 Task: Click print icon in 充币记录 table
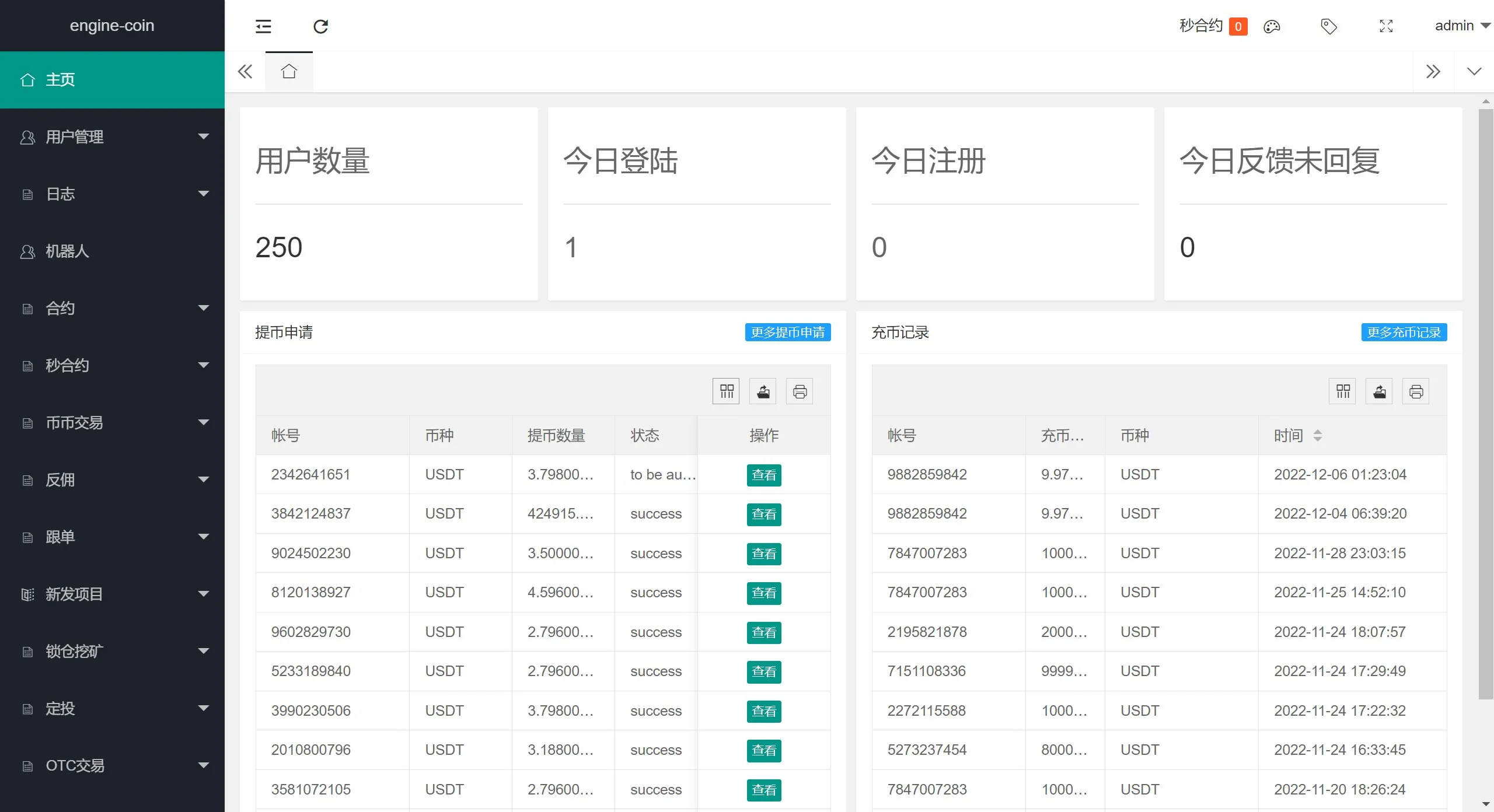pos(1416,391)
